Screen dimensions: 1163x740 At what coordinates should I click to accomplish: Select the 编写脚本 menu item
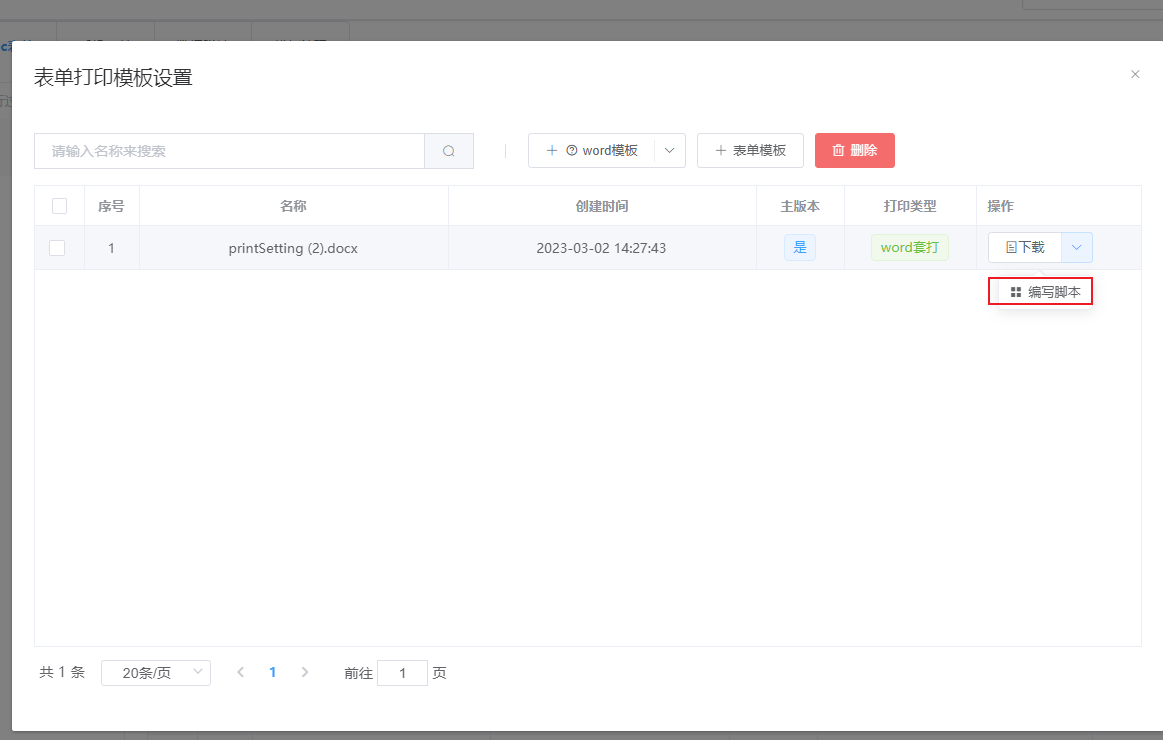1045,292
